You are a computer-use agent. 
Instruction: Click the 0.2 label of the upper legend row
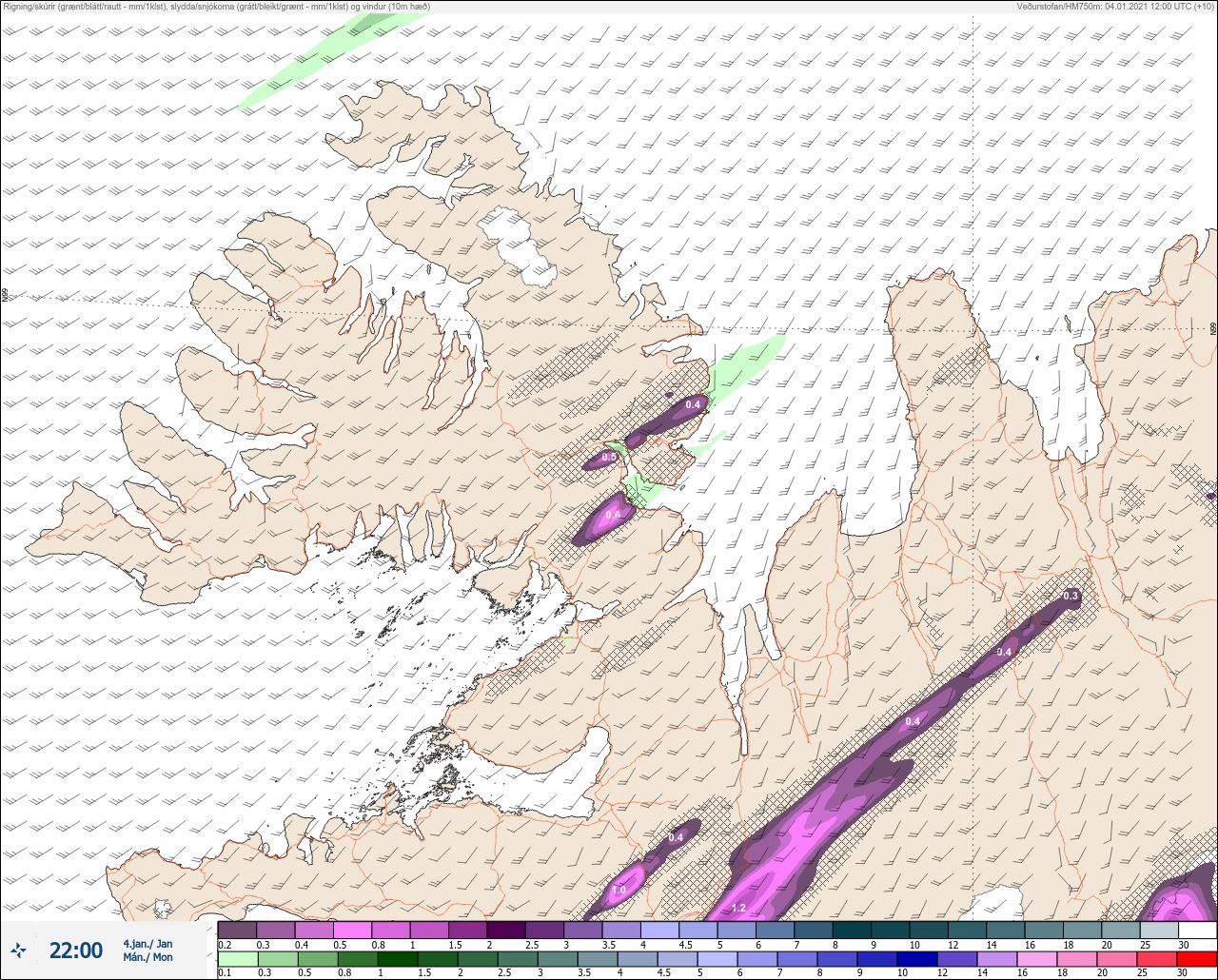(225, 945)
